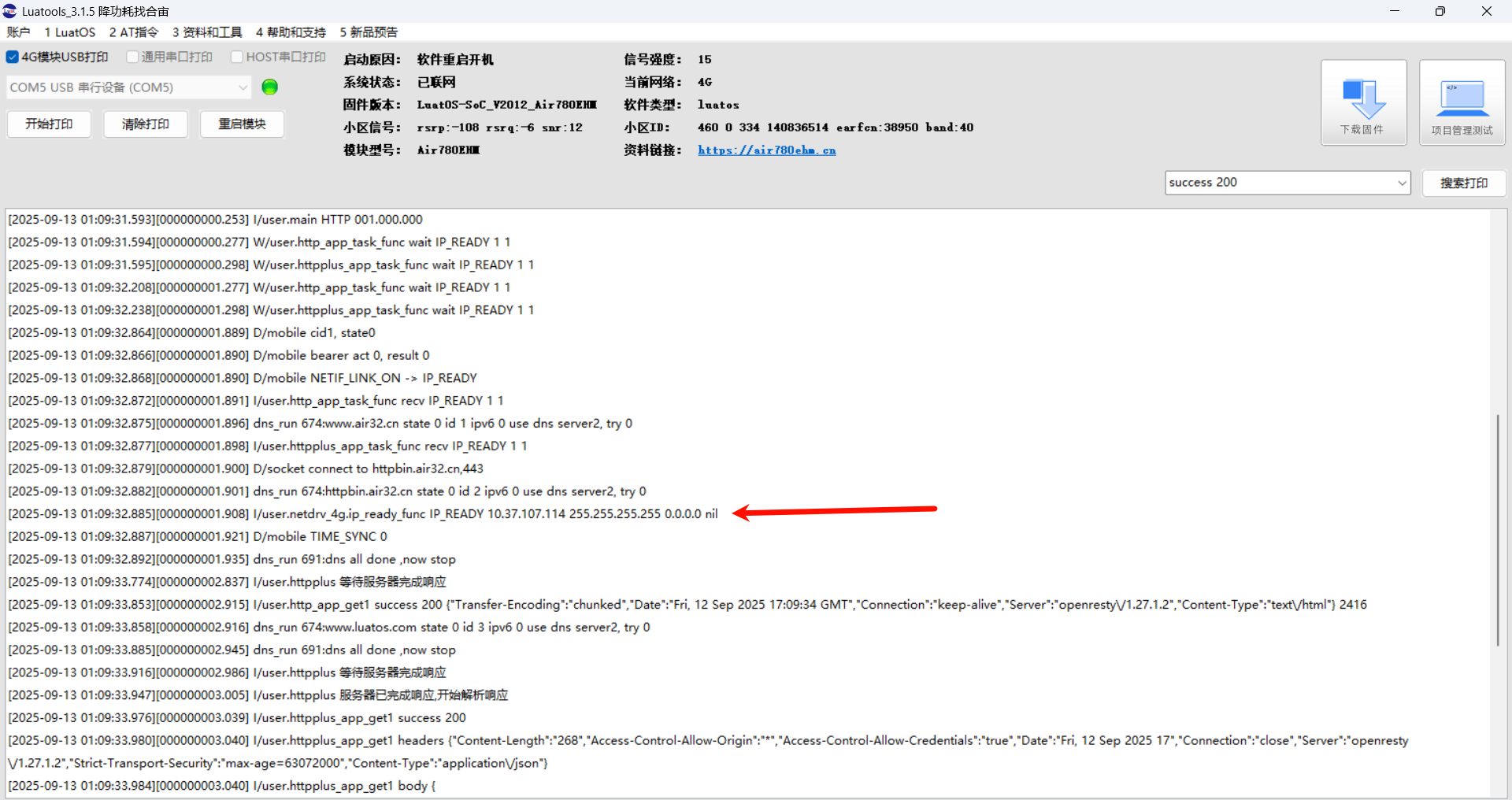The height and width of the screenshot is (800, 1512).
Task: Click the 重启模块 button
Action: pyautogui.click(x=242, y=124)
